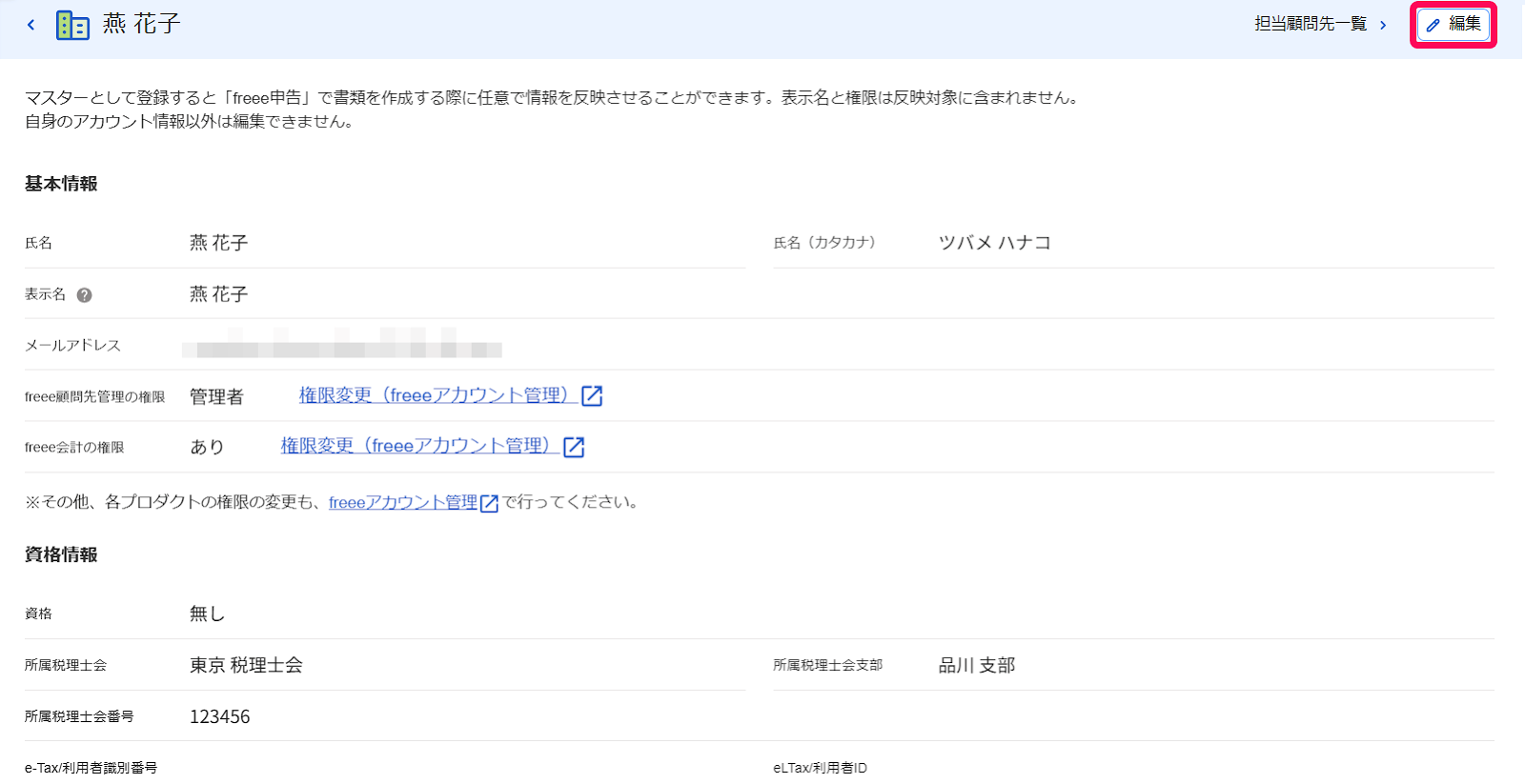
Task: Click the help icon next to 表示名
Action: [85, 295]
